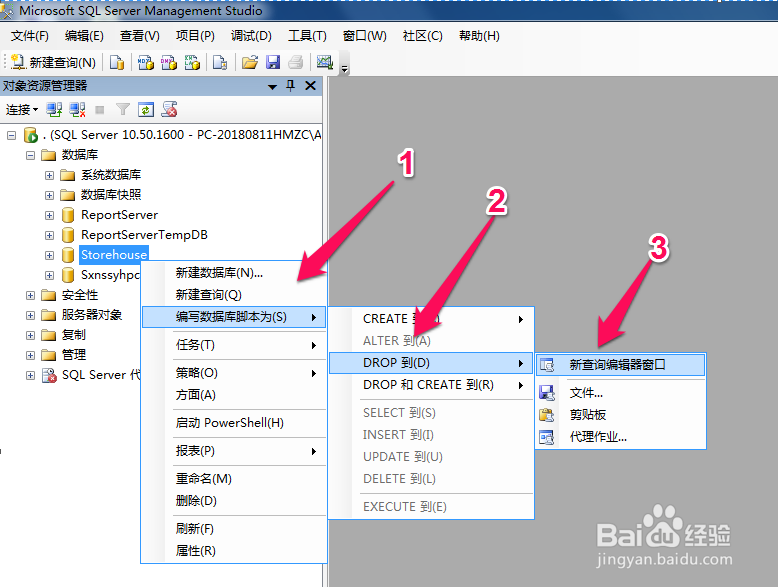
Task: Expand the ReportServerTempDB database node
Action: click(49, 235)
